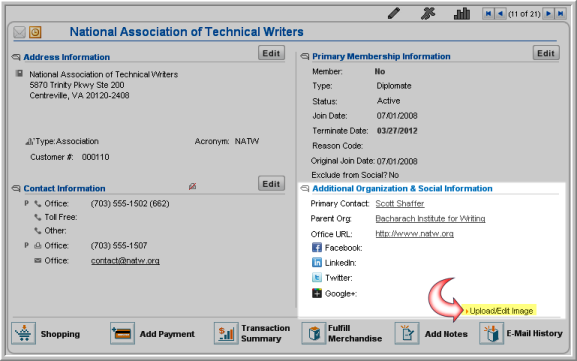Click the Facebook icon
Screen dimensions: 577x361
click(316, 247)
